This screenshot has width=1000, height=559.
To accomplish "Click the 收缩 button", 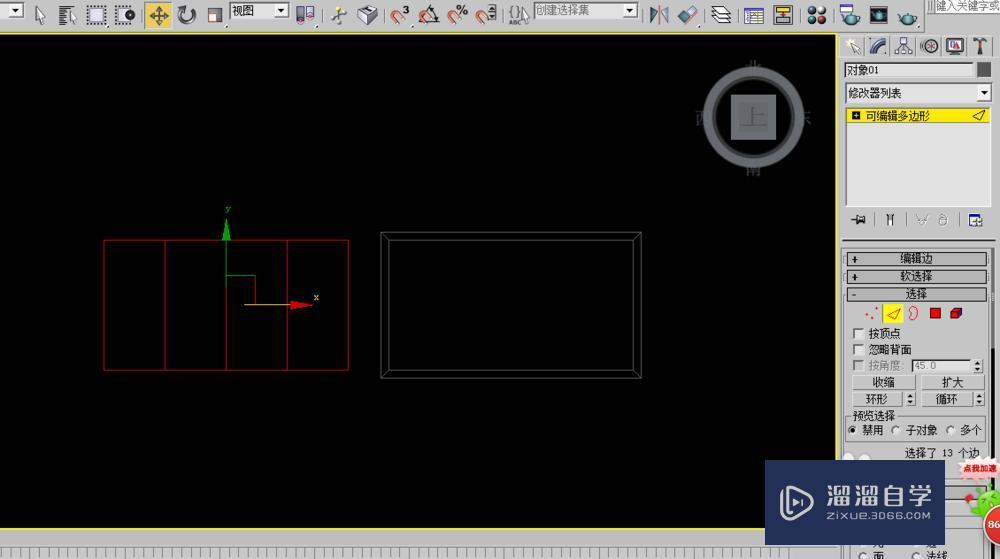I will pos(884,382).
